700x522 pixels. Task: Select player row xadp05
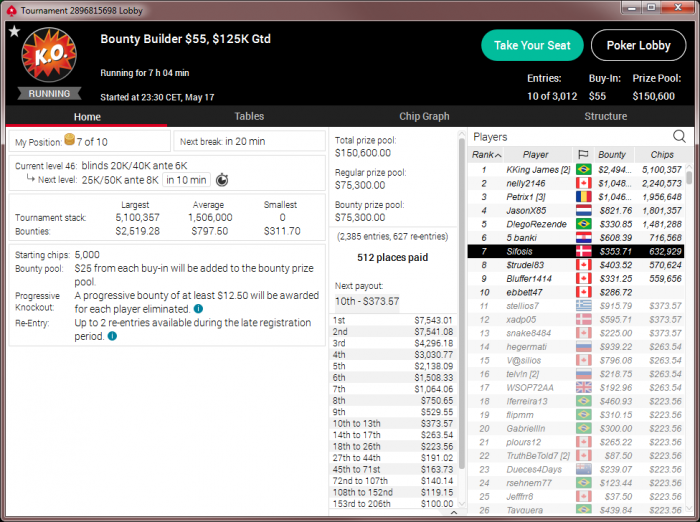point(576,319)
